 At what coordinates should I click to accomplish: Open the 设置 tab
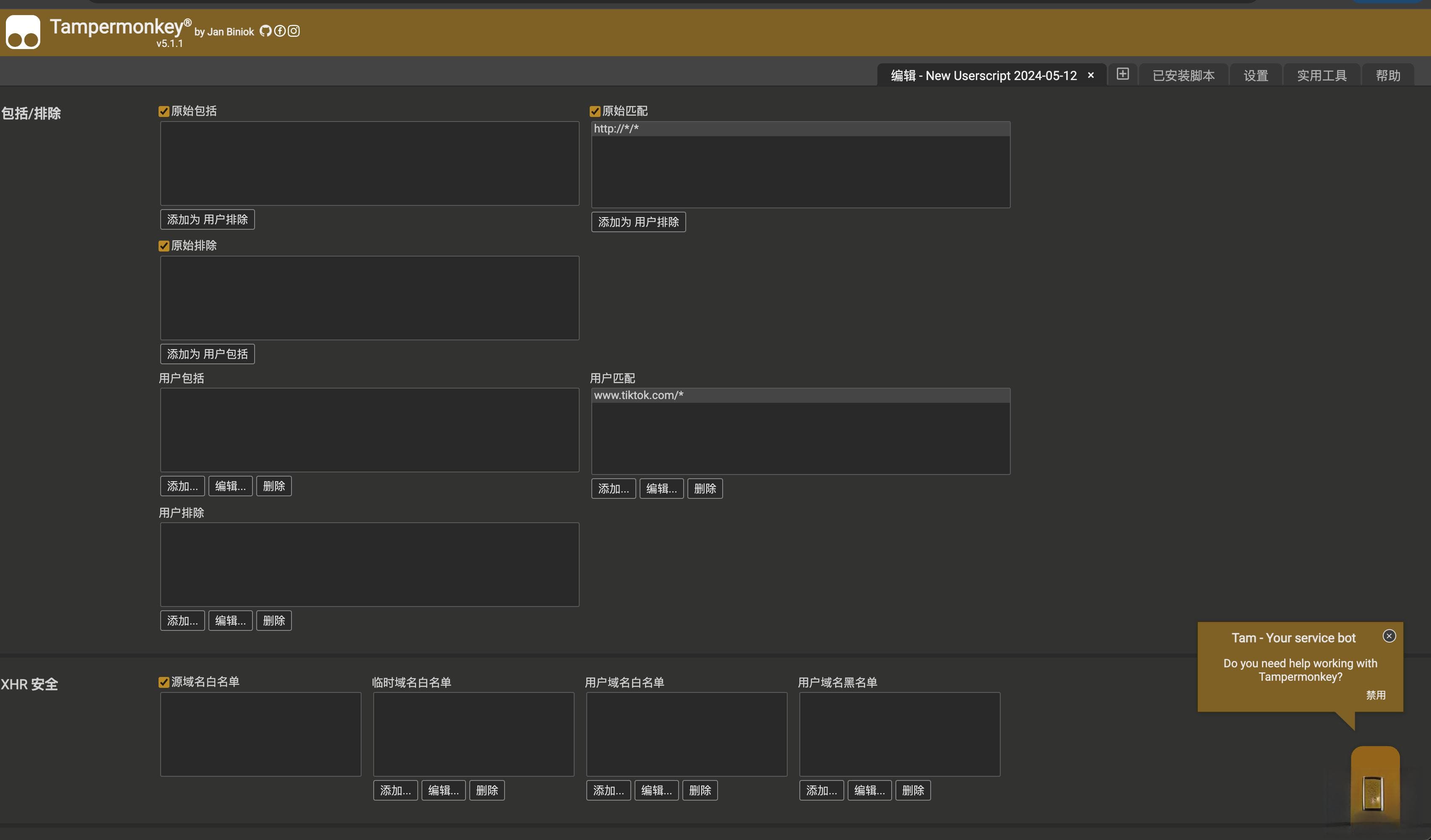click(1256, 75)
